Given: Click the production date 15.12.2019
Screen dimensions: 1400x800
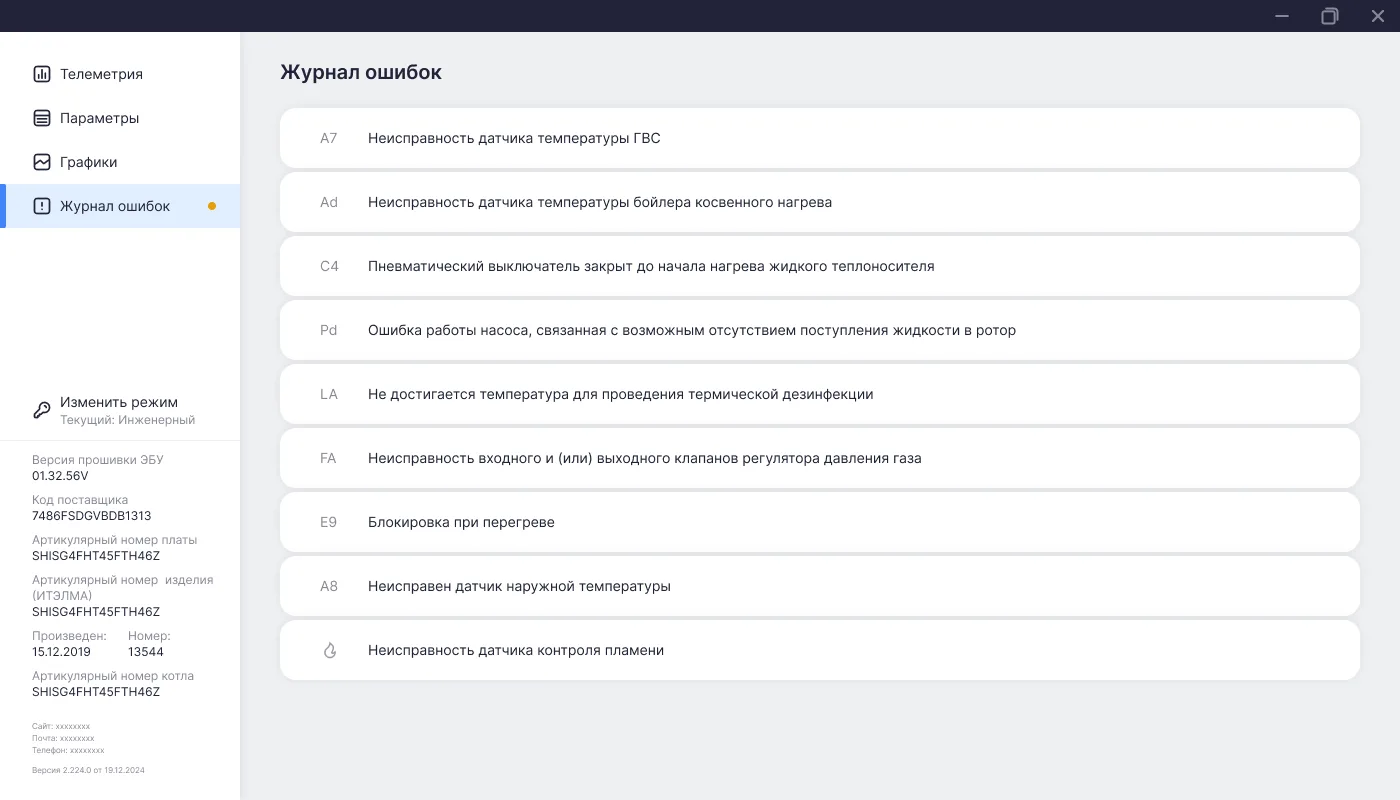Looking at the screenshot, I should [x=61, y=652].
